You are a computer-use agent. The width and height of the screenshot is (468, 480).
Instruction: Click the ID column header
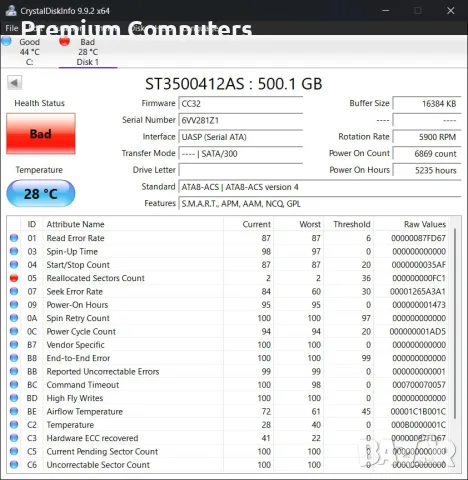pos(32,224)
